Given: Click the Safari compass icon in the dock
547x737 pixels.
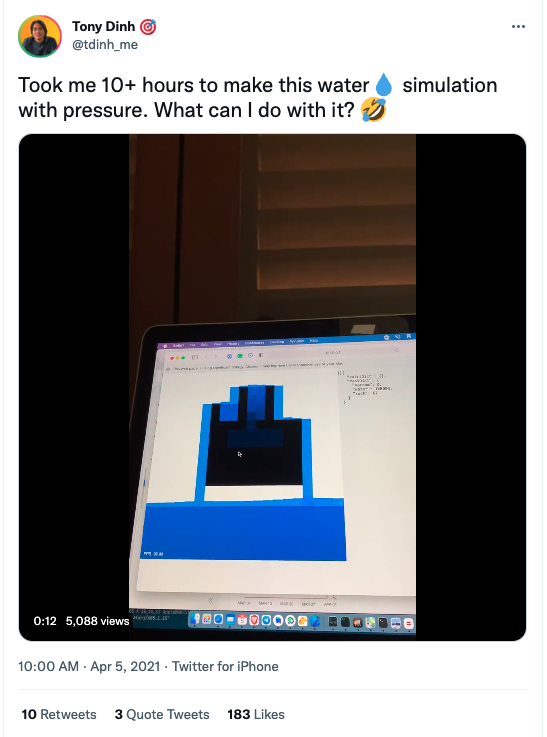Looking at the screenshot, I should (x=219, y=619).
